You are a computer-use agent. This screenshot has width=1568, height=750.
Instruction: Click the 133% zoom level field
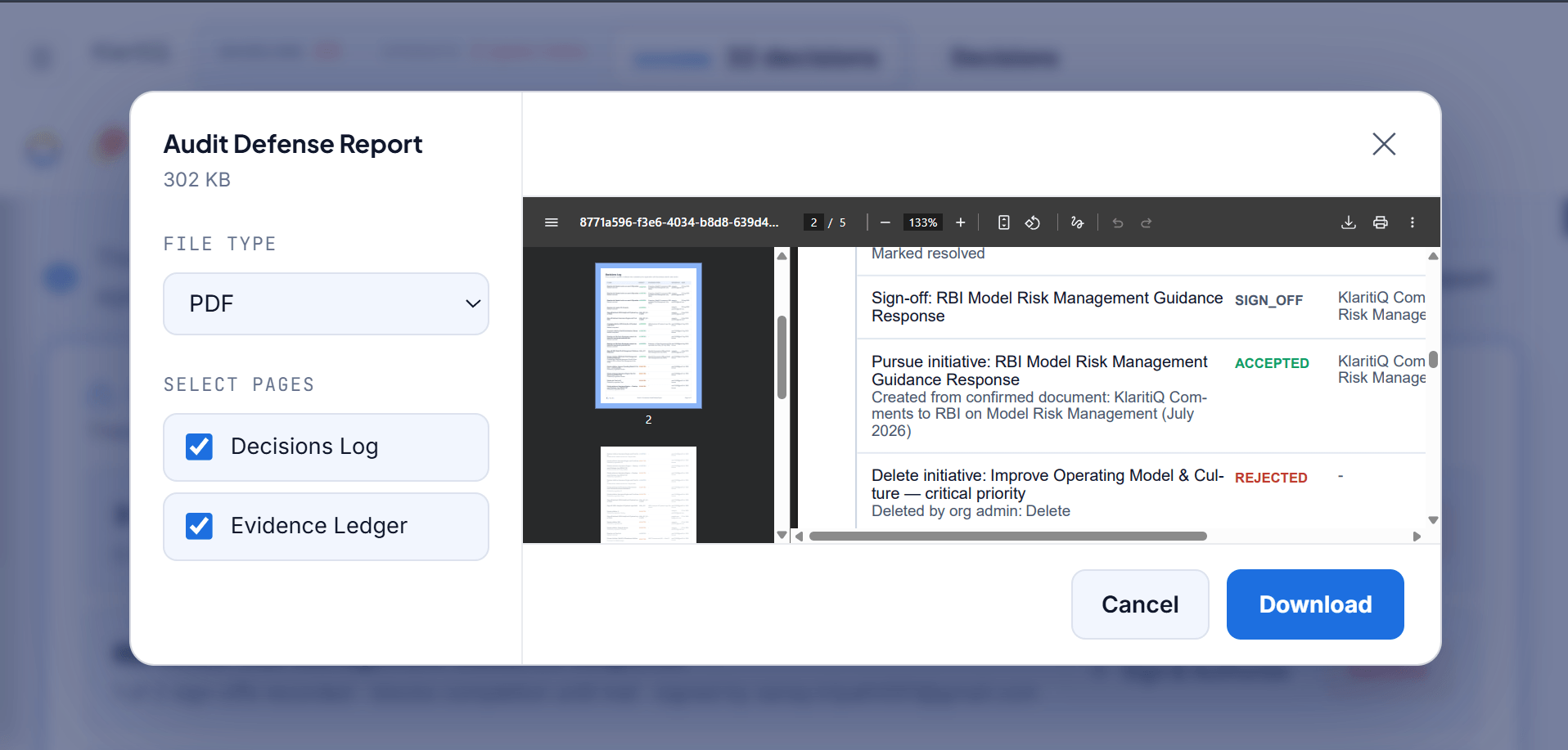pos(923,222)
